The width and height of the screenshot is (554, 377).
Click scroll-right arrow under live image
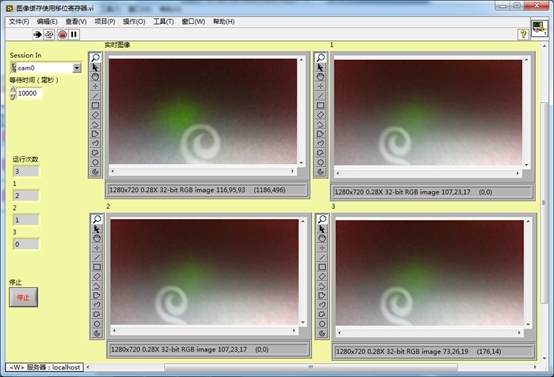pos(293,171)
